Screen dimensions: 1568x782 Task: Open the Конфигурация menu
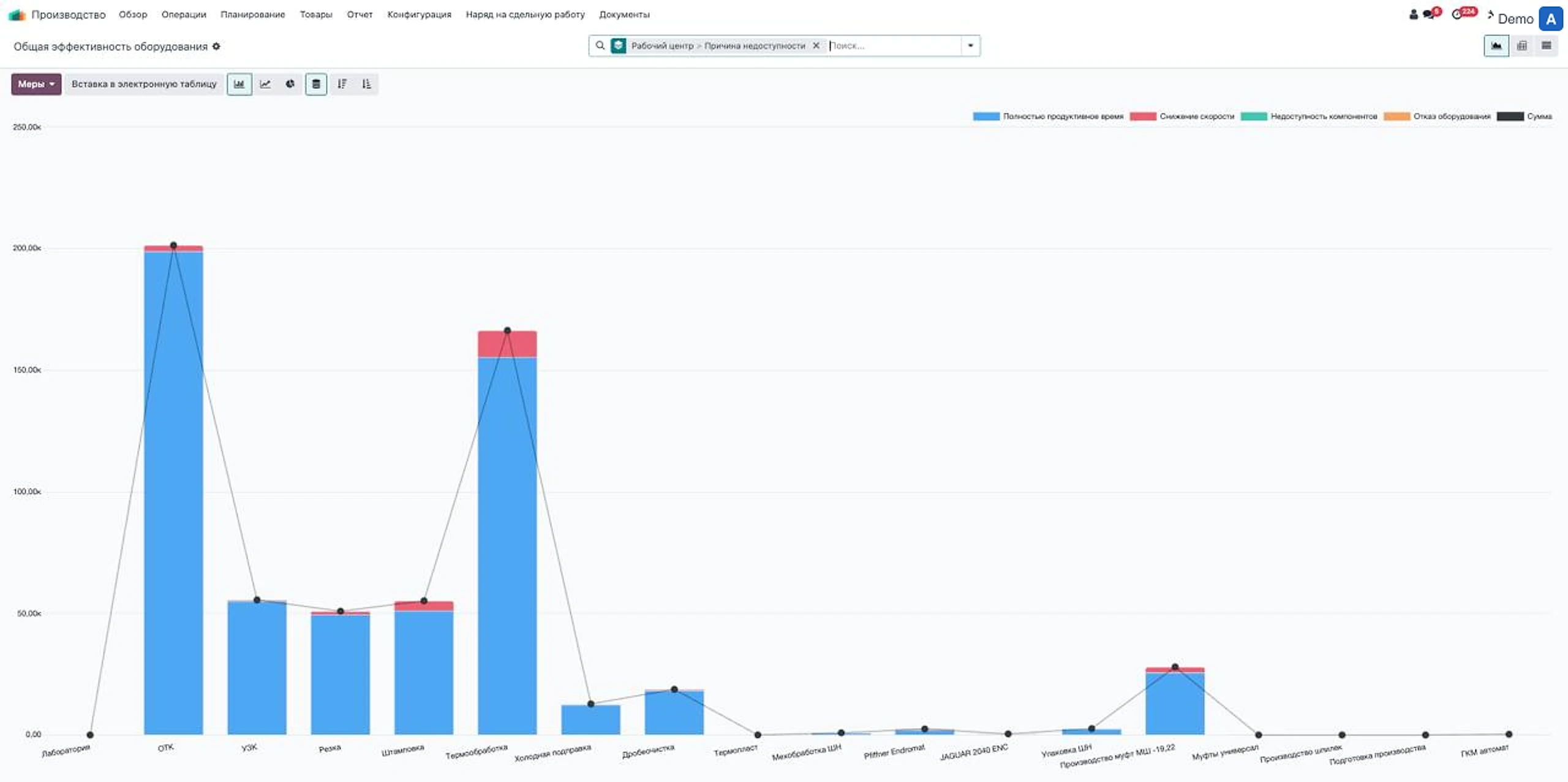pos(419,14)
